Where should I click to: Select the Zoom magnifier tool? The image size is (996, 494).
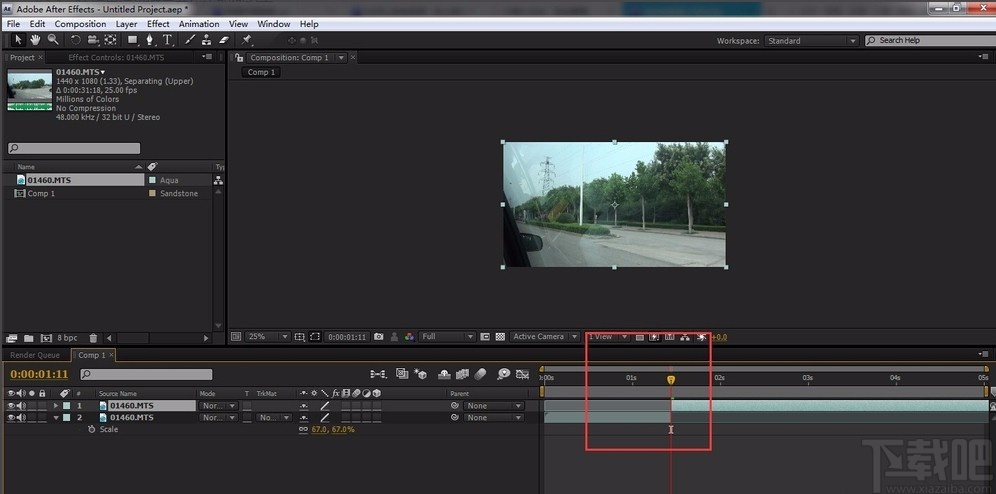tap(53, 39)
